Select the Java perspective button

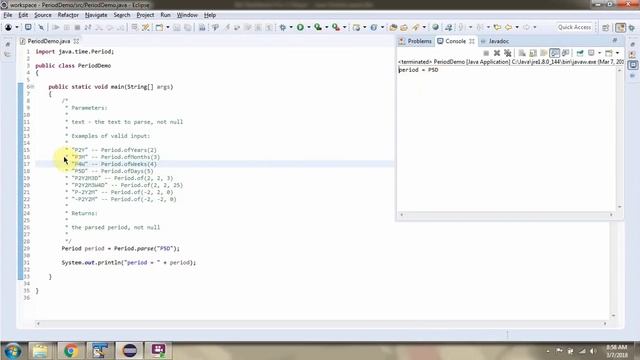point(620,27)
